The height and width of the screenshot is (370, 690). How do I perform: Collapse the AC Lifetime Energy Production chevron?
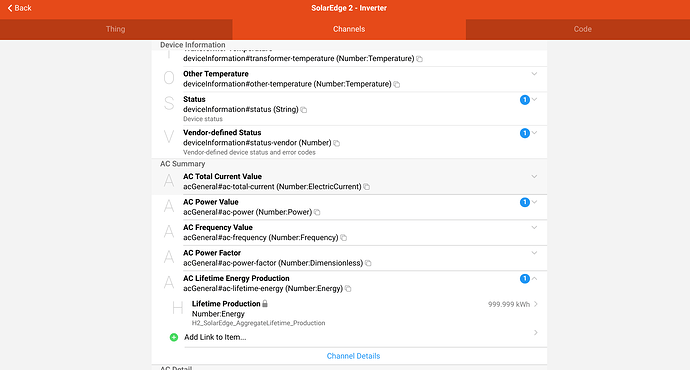534,278
